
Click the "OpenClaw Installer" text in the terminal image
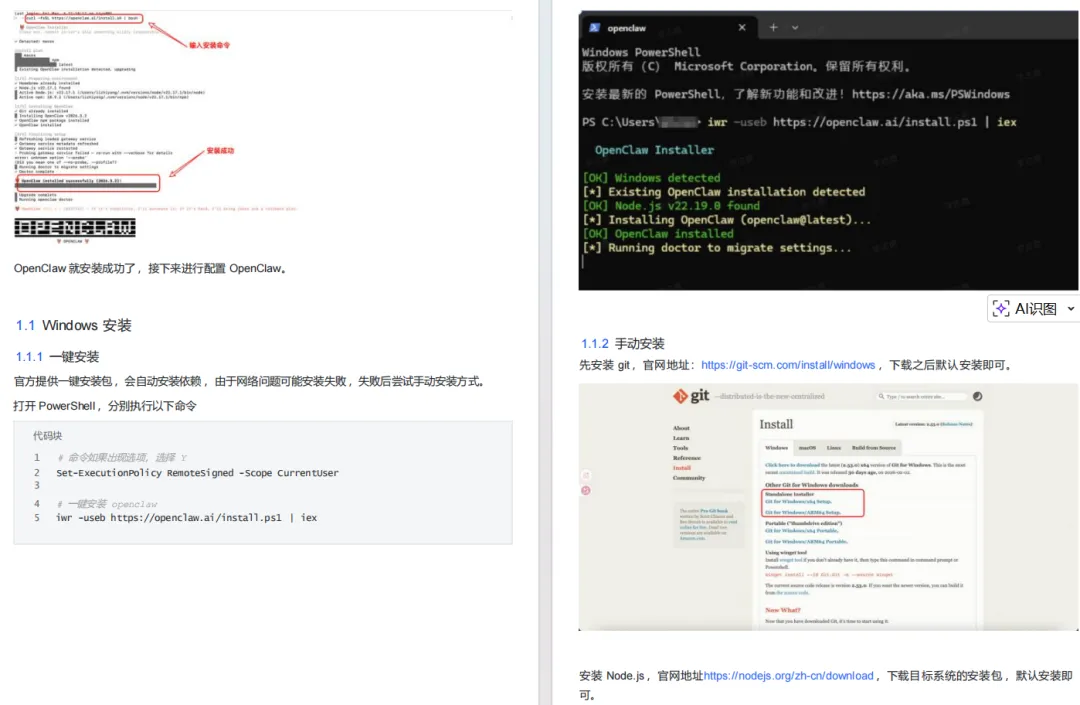(x=654, y=150)
